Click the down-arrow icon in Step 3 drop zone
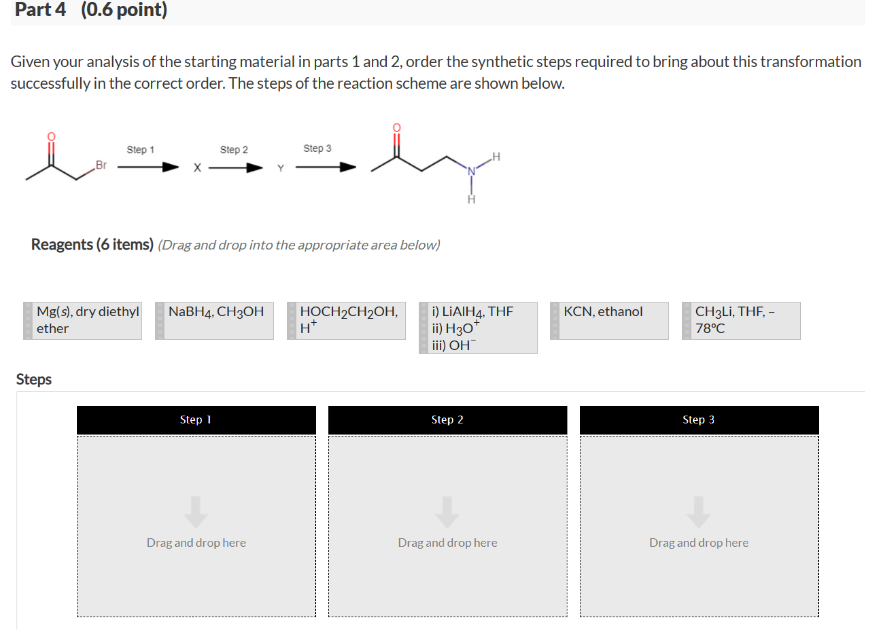 [698, 511]
